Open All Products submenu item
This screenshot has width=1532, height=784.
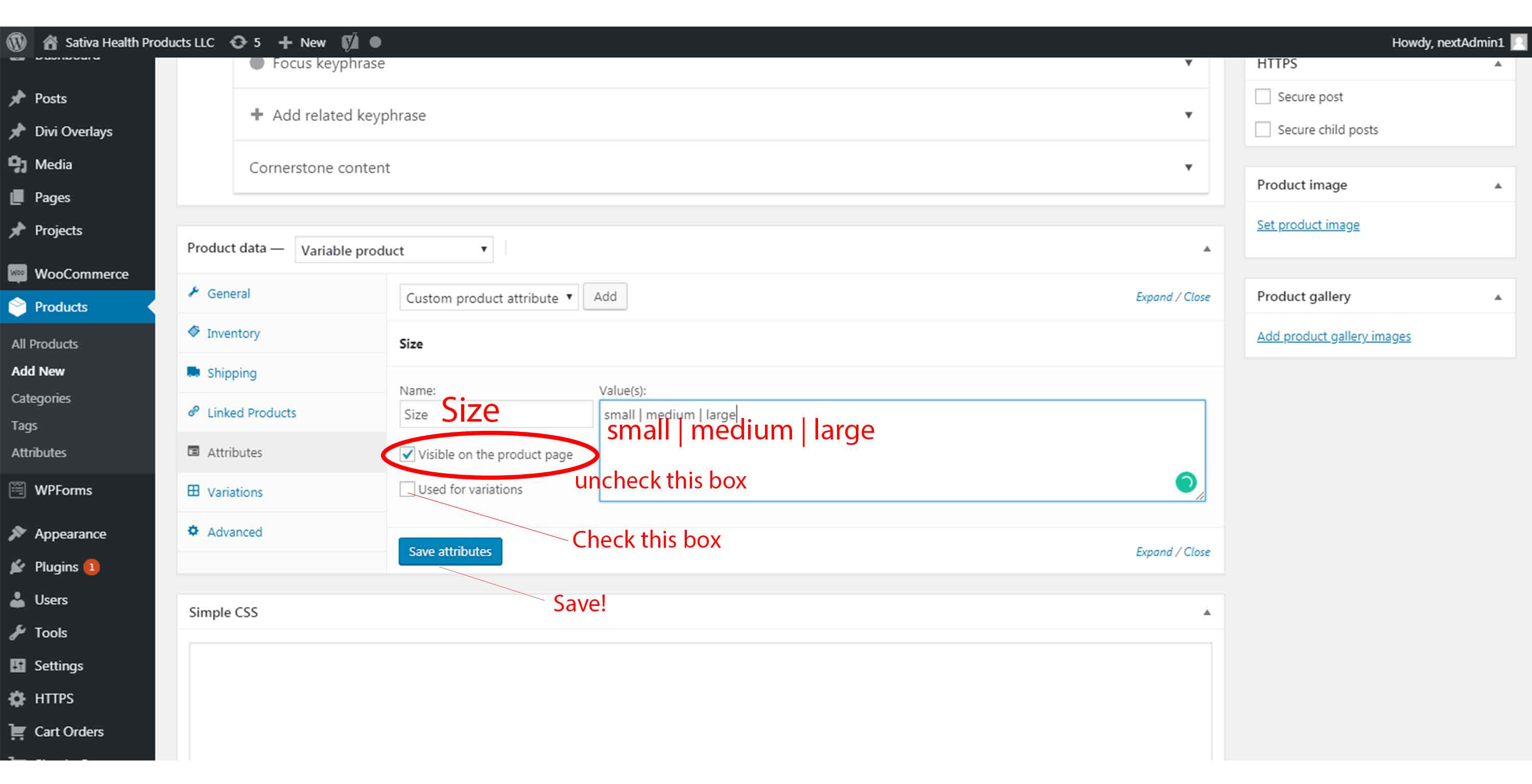[x=44, y=344]
